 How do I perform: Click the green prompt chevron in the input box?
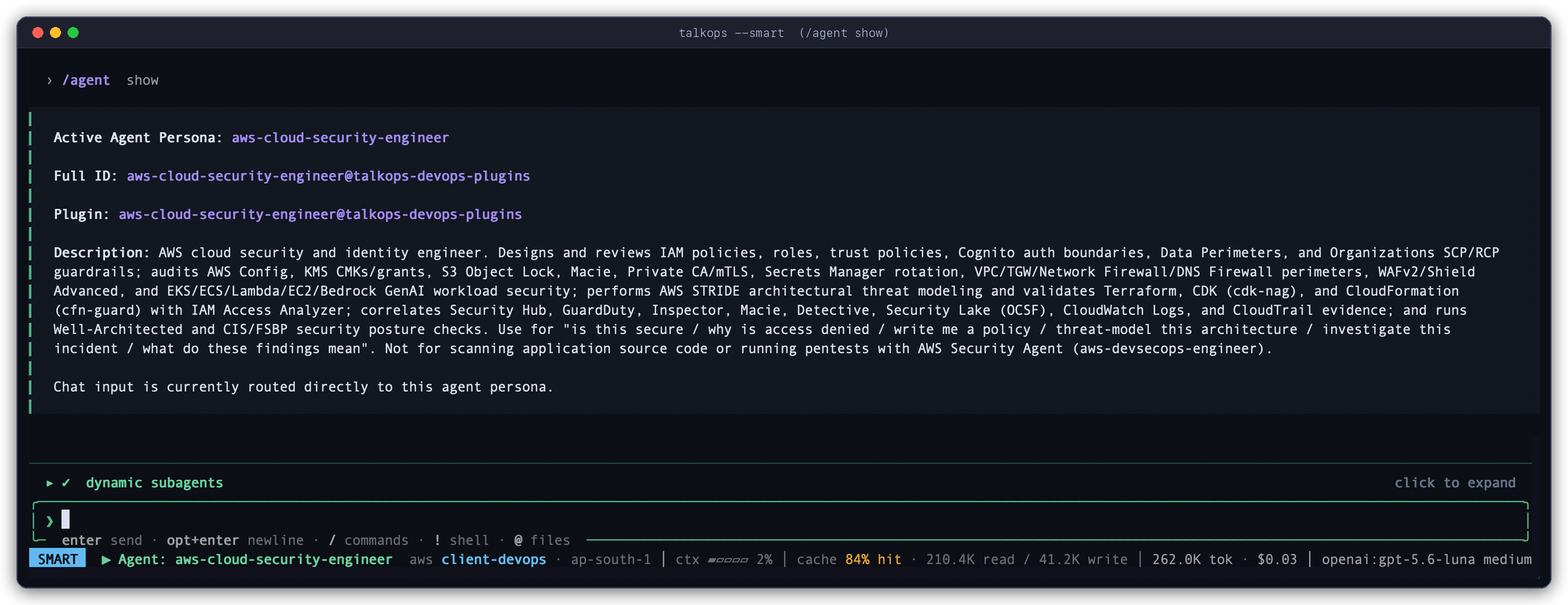coord(50,521)
